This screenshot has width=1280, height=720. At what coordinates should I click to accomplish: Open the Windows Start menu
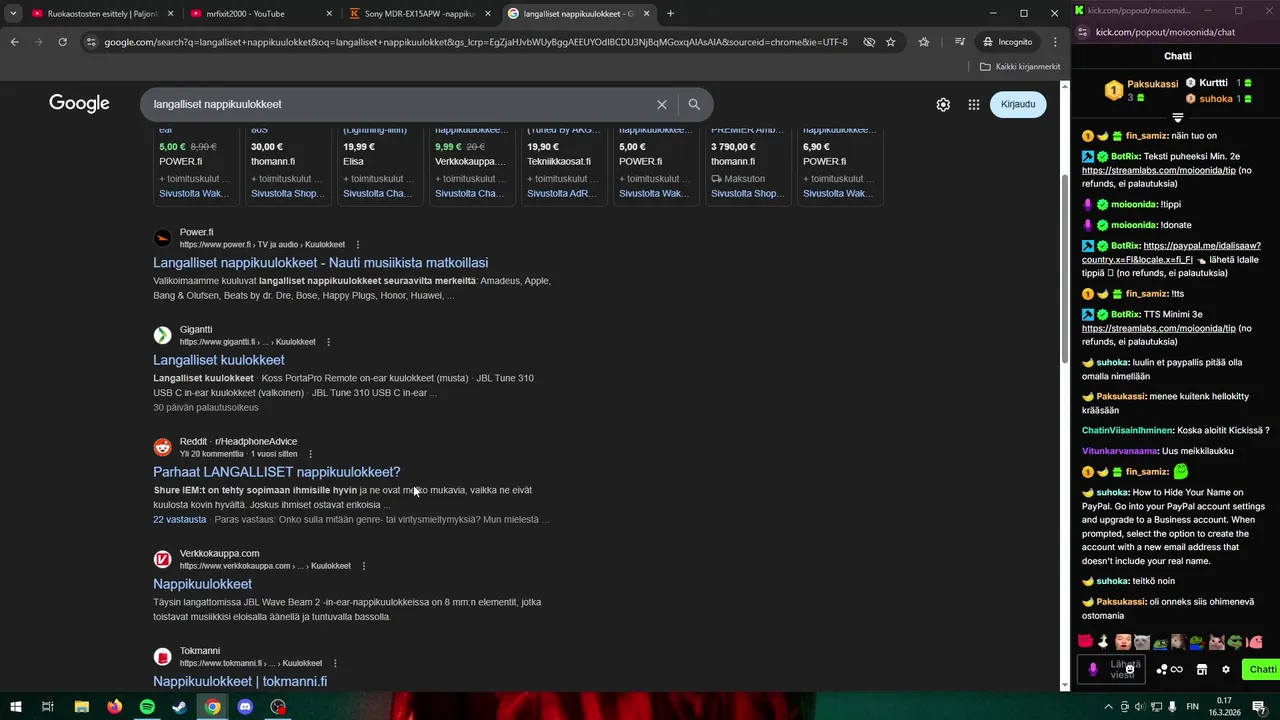(15, 707)
